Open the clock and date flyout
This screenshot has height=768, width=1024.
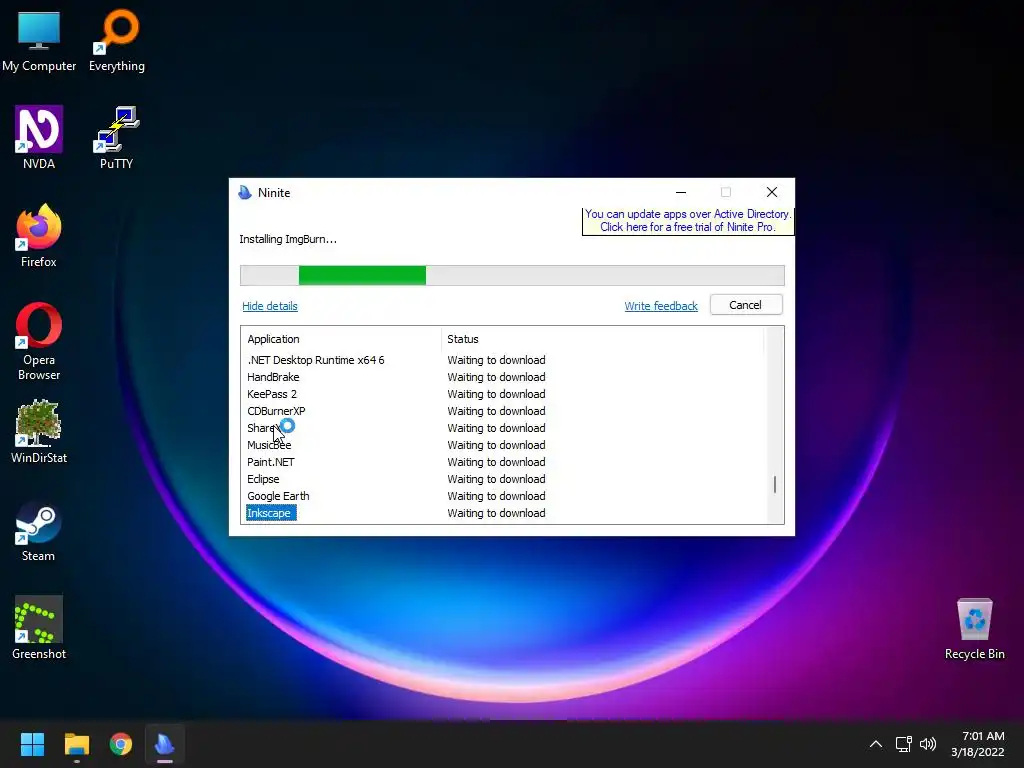tap(978, 744)
